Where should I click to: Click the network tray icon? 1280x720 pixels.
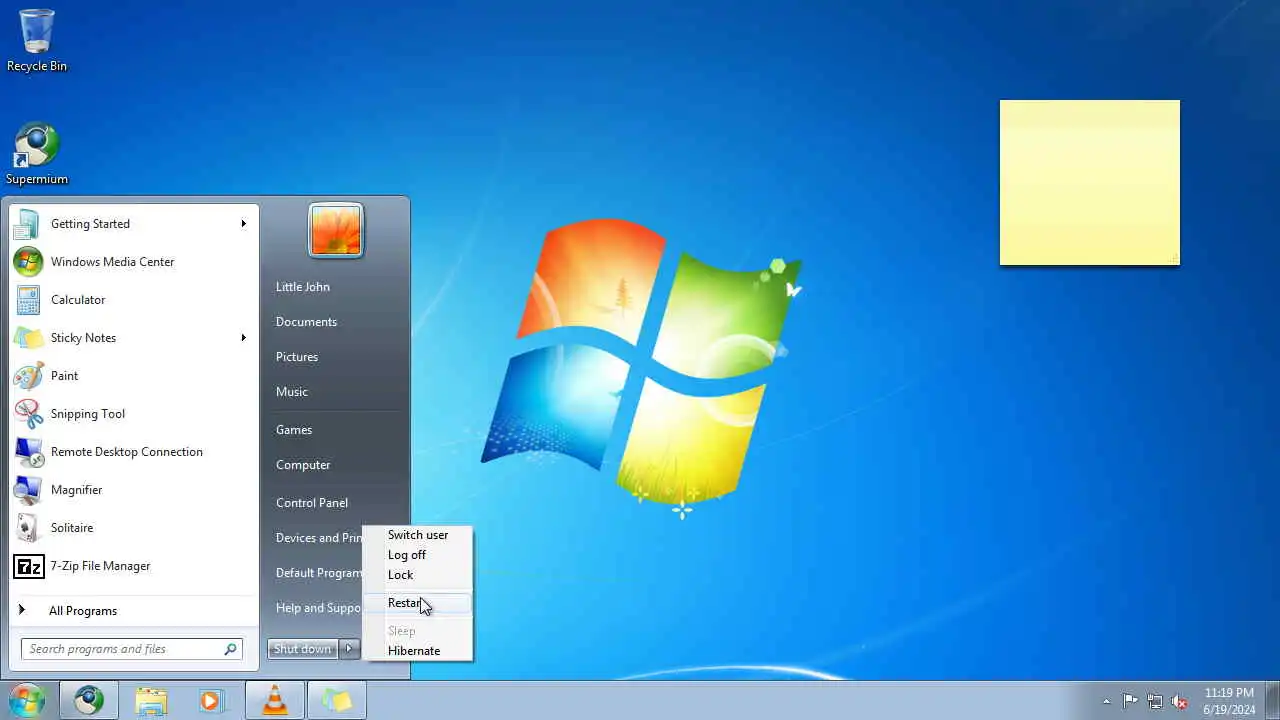1155,701
